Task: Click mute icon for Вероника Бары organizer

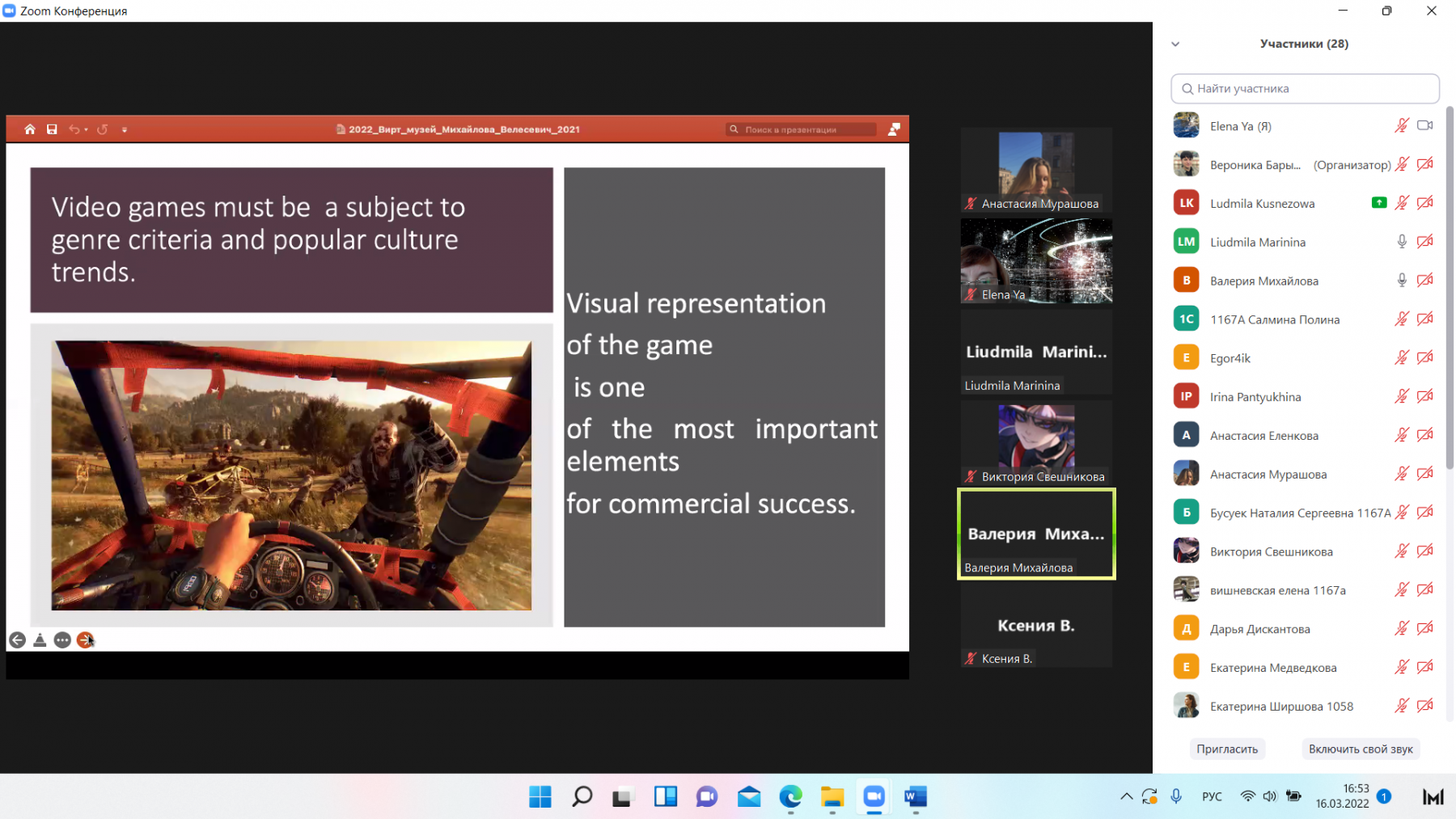Action: (1402, 164)
